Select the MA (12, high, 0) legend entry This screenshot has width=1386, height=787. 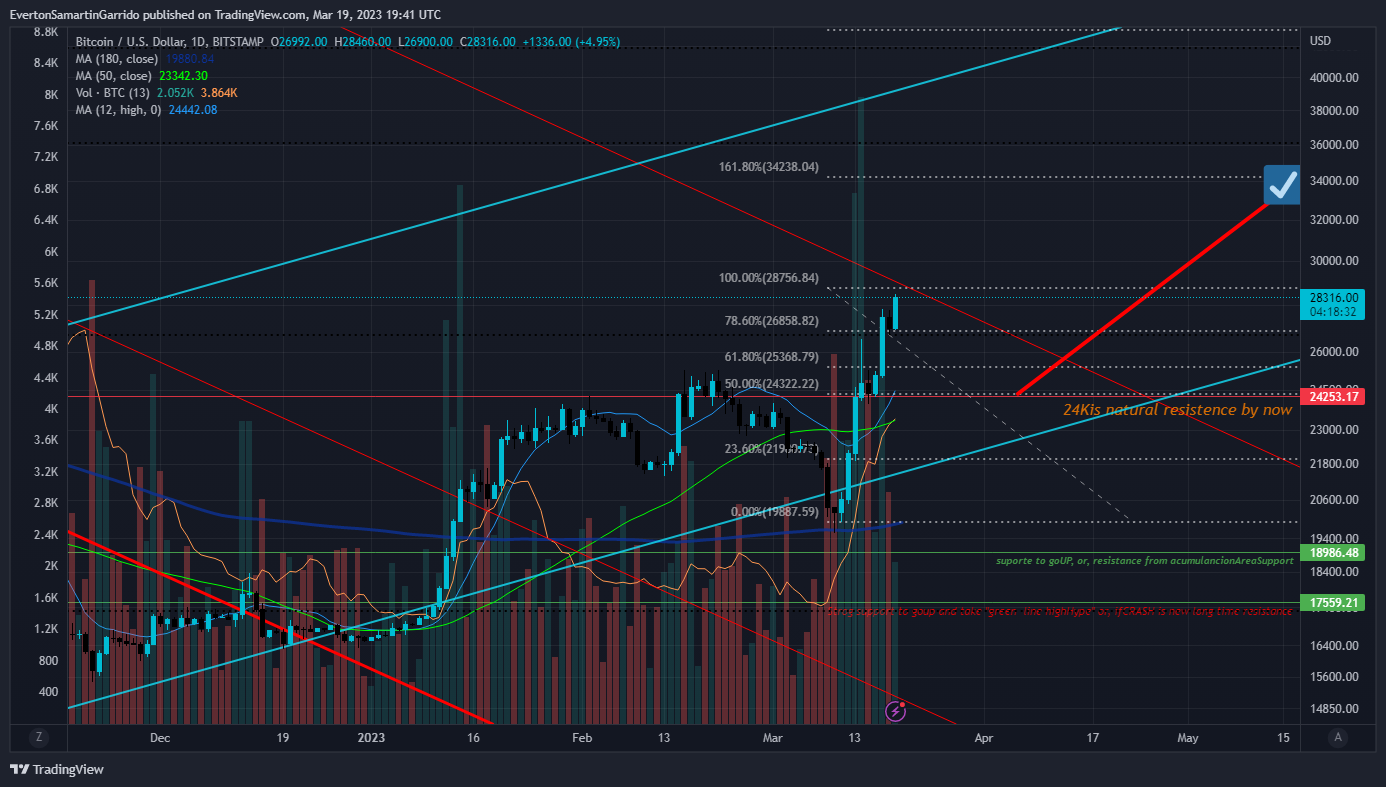click(119, 110)
